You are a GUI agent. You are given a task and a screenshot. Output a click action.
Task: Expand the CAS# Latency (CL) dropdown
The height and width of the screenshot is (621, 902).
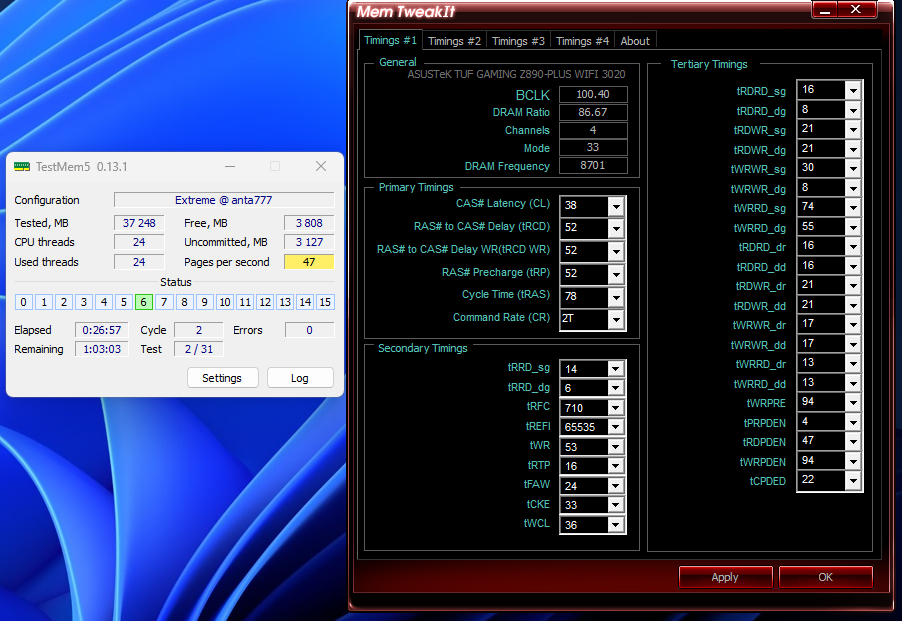pyautogui.click(x=616, y=206)
